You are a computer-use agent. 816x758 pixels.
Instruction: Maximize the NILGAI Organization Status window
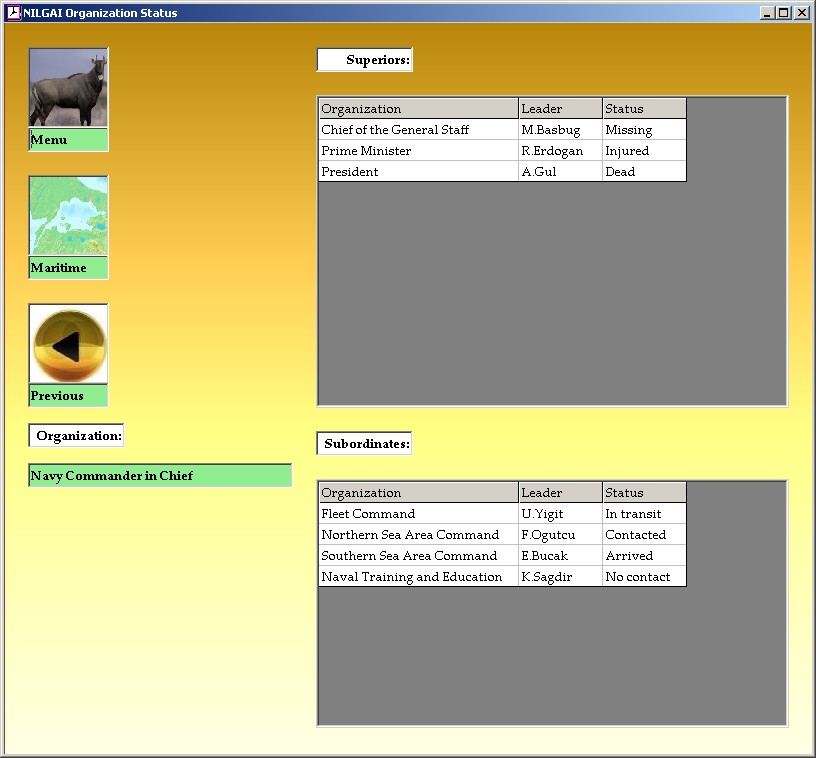[784, 13]
